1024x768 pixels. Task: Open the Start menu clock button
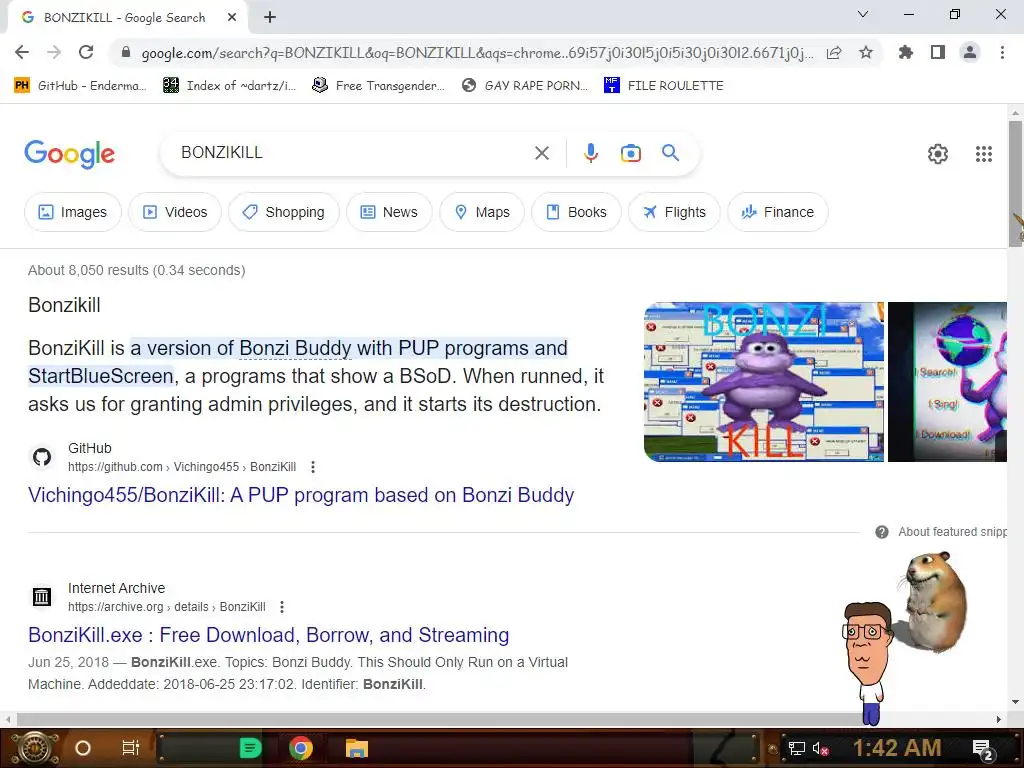[x=34, y=748]
